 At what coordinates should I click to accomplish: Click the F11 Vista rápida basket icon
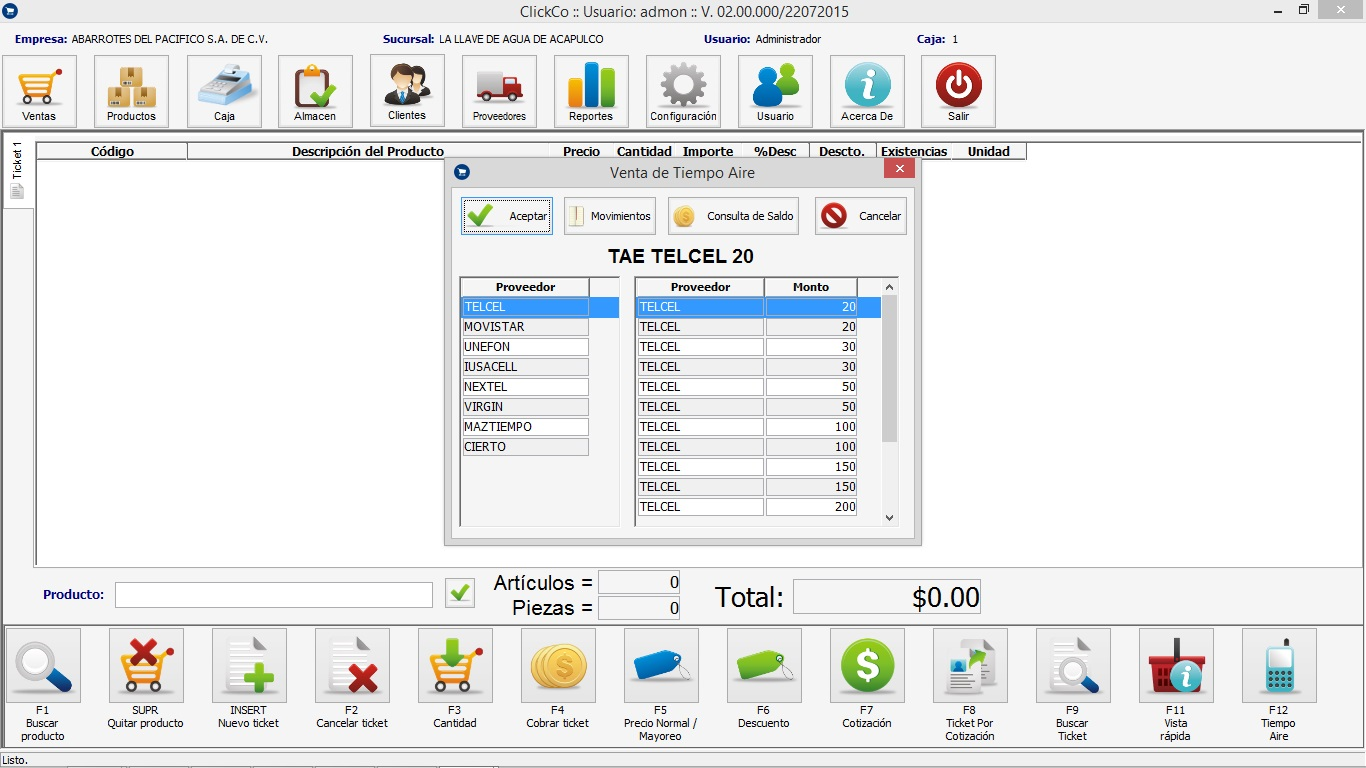pos(1176,665)
